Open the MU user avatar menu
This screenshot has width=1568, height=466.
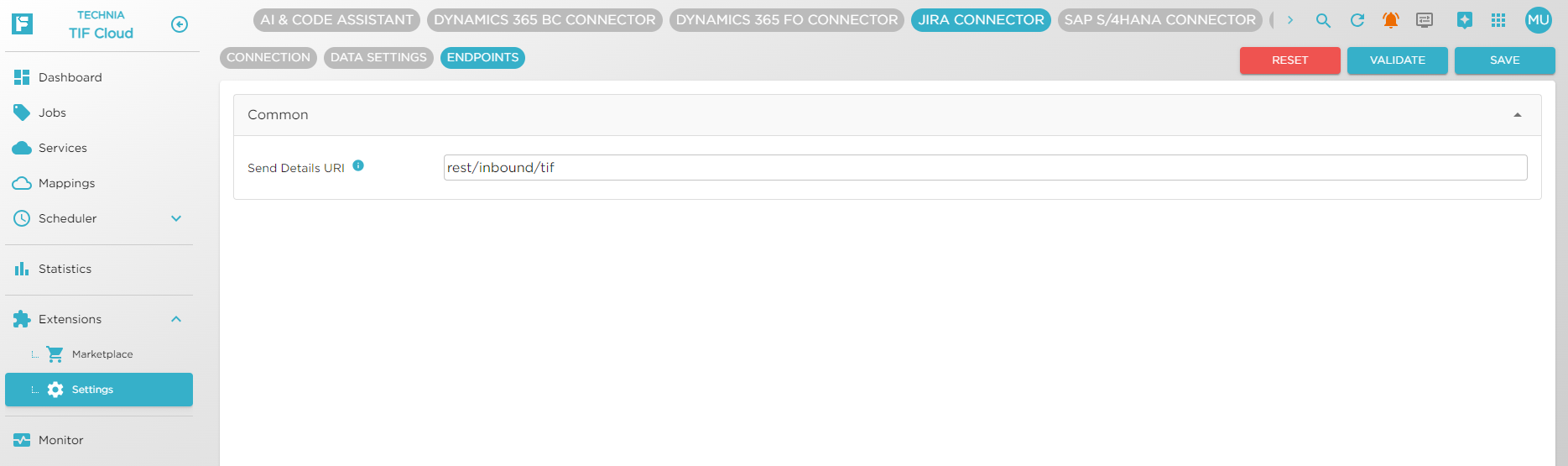coord(1538,20)
